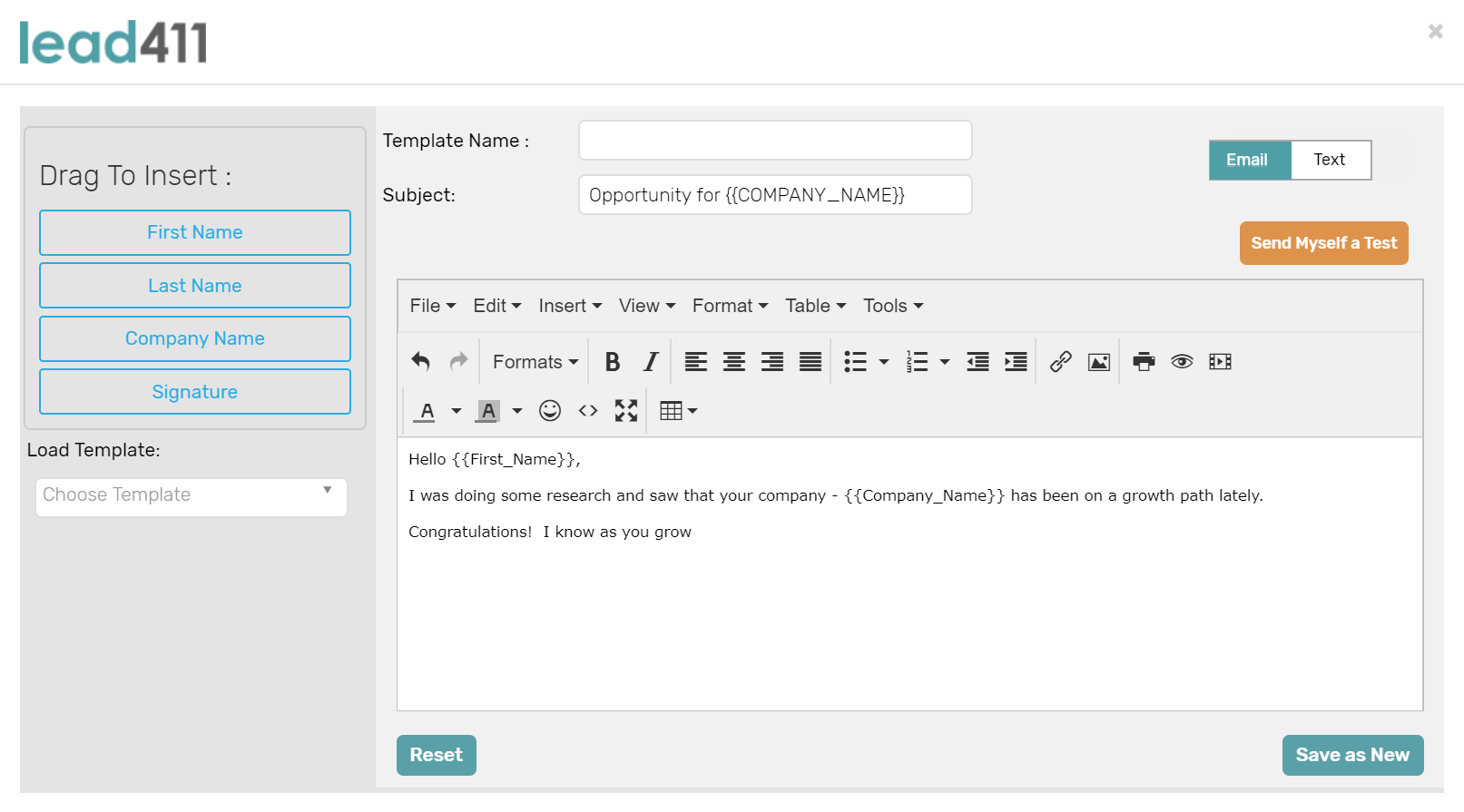The image size is (1464, 812).
Task: Open the View menu
Action: pos(647,306)
